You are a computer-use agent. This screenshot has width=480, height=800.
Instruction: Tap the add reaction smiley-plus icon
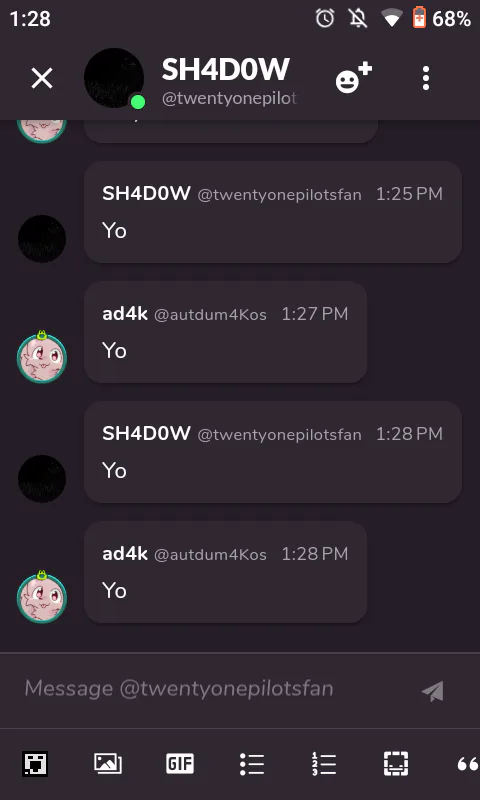353,78
